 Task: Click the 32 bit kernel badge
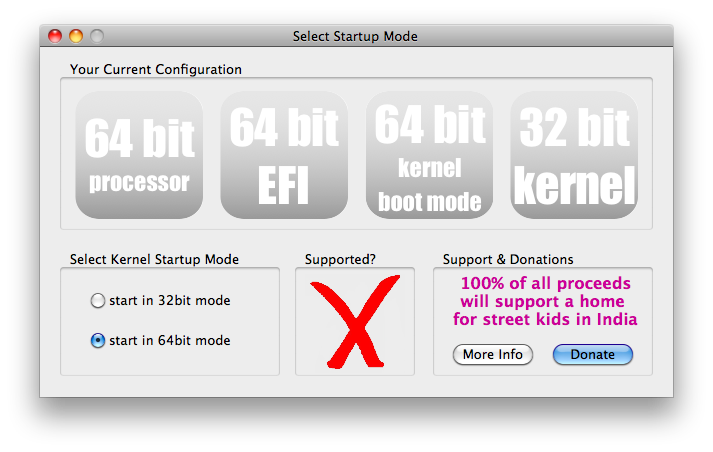(574, 155)
